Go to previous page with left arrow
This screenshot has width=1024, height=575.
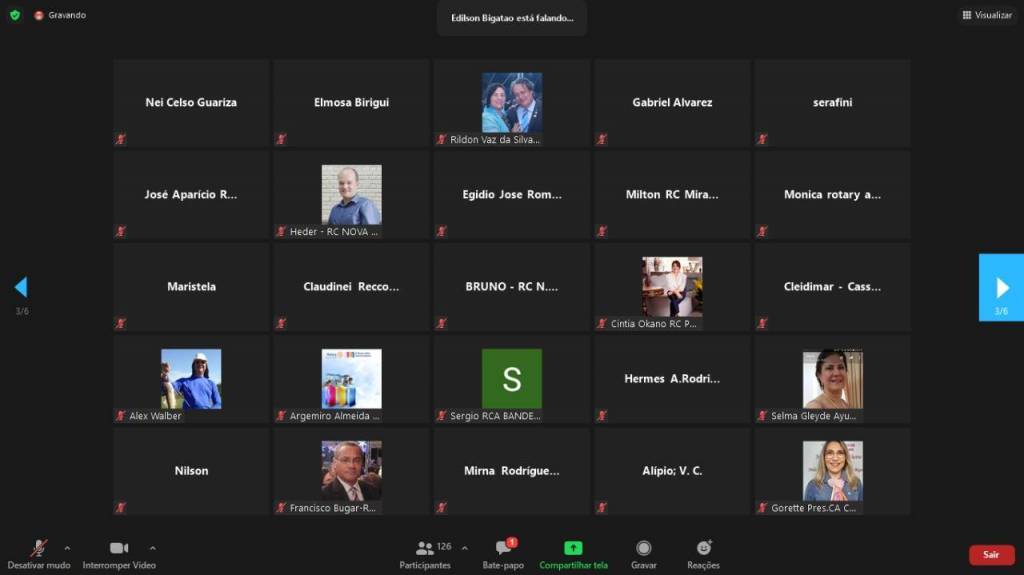21,288
